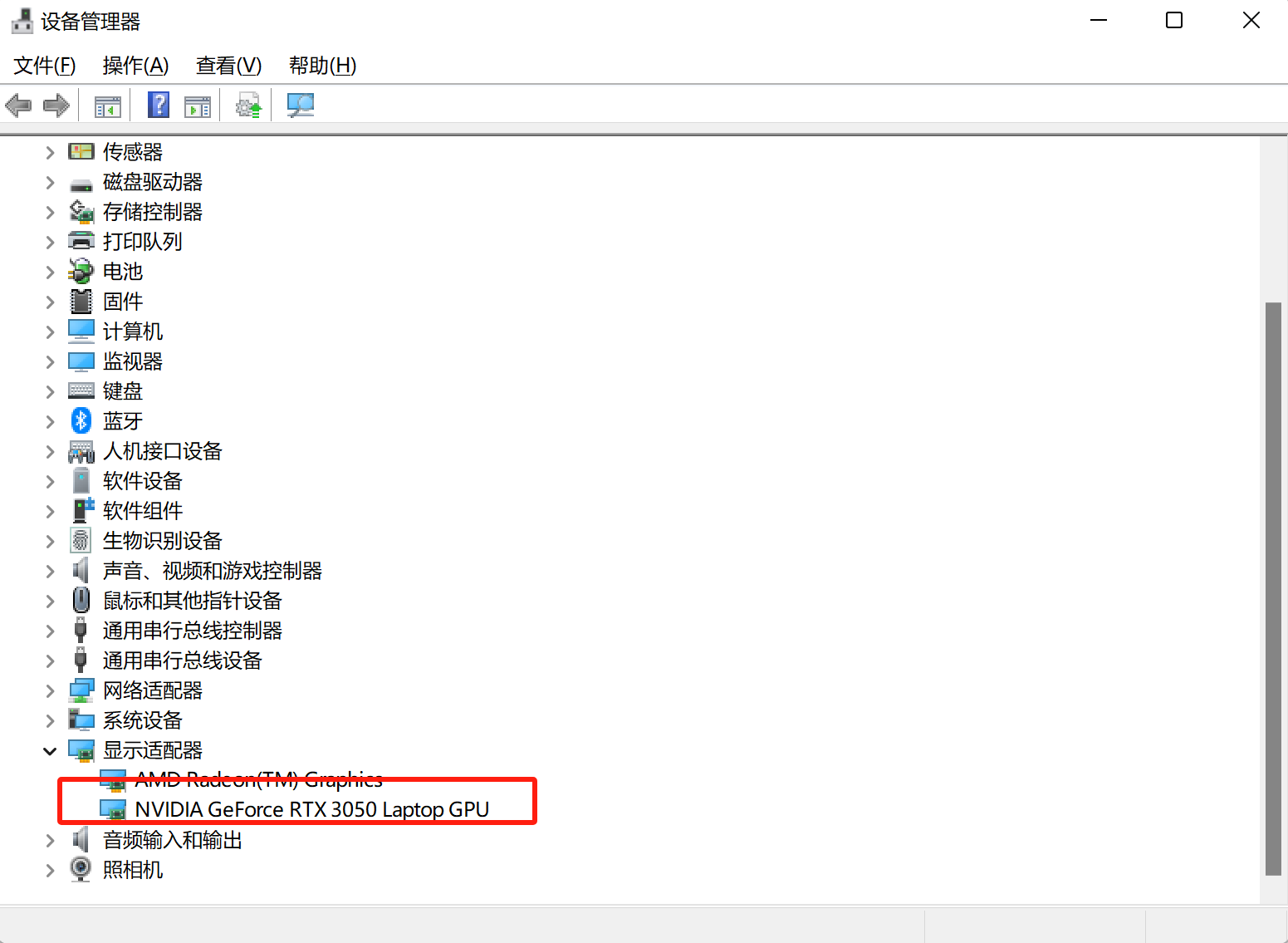Open the 操作(A) menu
Image resolution: width=1288 pixels, height=943 pixels.
pos(135,65)
